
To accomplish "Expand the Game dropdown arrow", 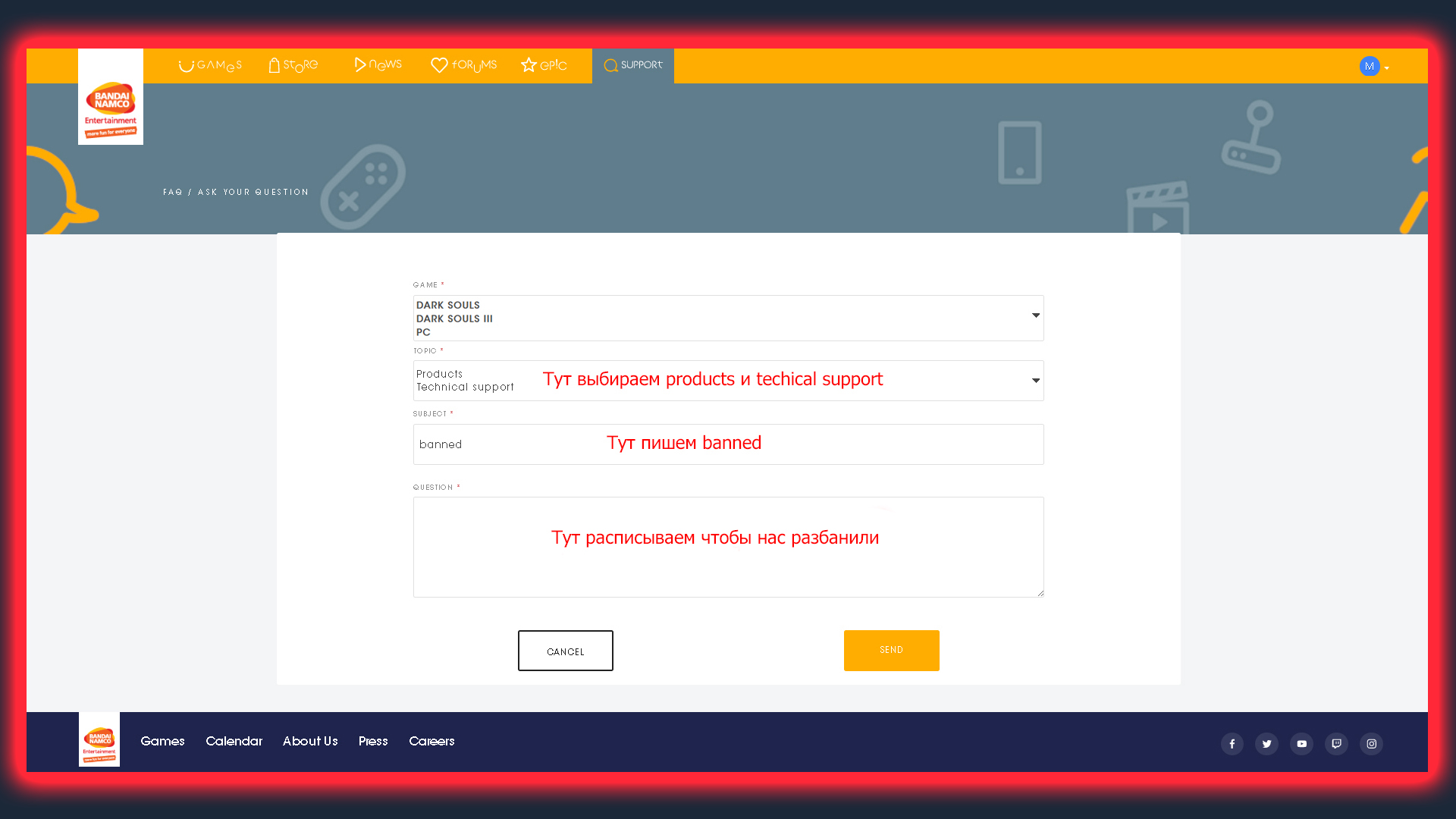I will pyautogui.click(x=1035, y=315).
